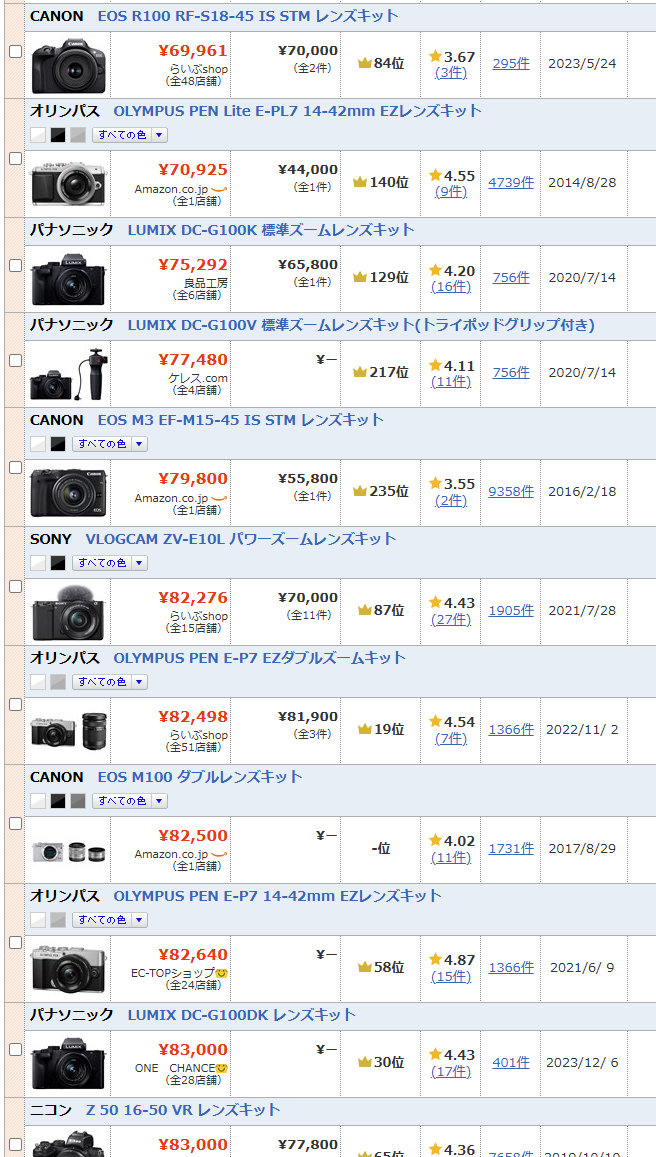Select the white swatch for SONY VLOGCAM ZV-E10L
Image resolution: width=656 pixels, height=1157 pixels.
point(38,563)
